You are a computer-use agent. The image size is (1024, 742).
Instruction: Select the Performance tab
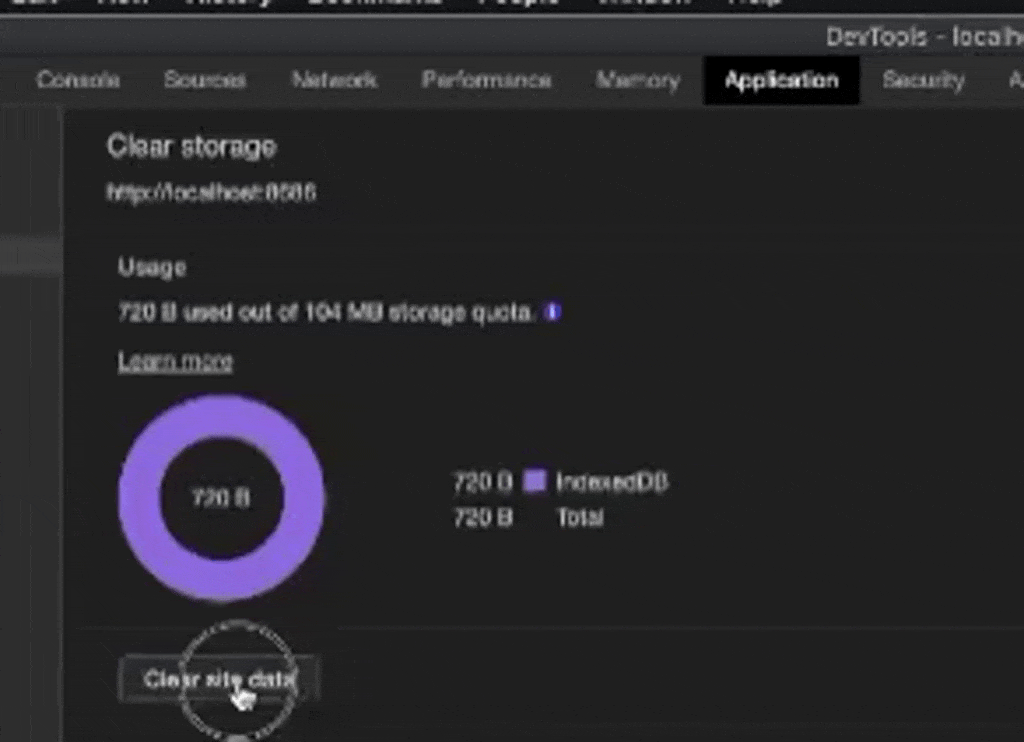486,80
